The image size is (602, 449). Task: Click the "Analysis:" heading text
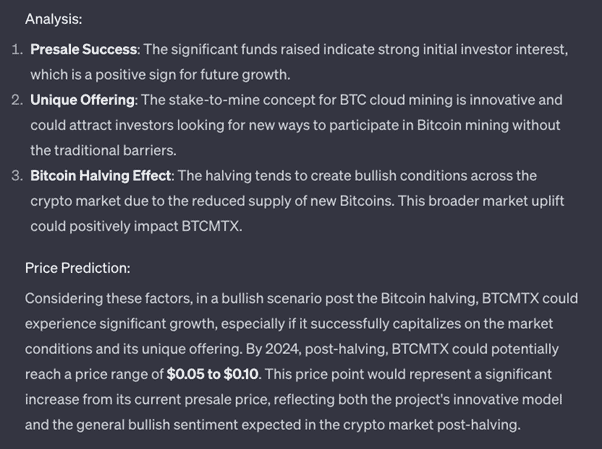(53, 19)
